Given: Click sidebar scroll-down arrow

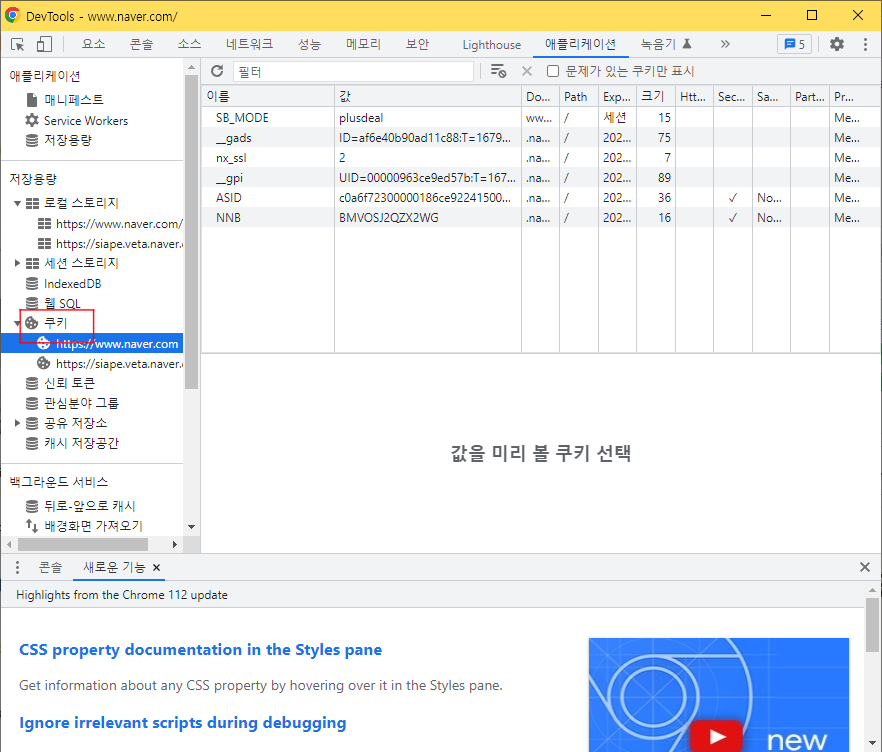Looking at the screenshot, I should point(191,527).
